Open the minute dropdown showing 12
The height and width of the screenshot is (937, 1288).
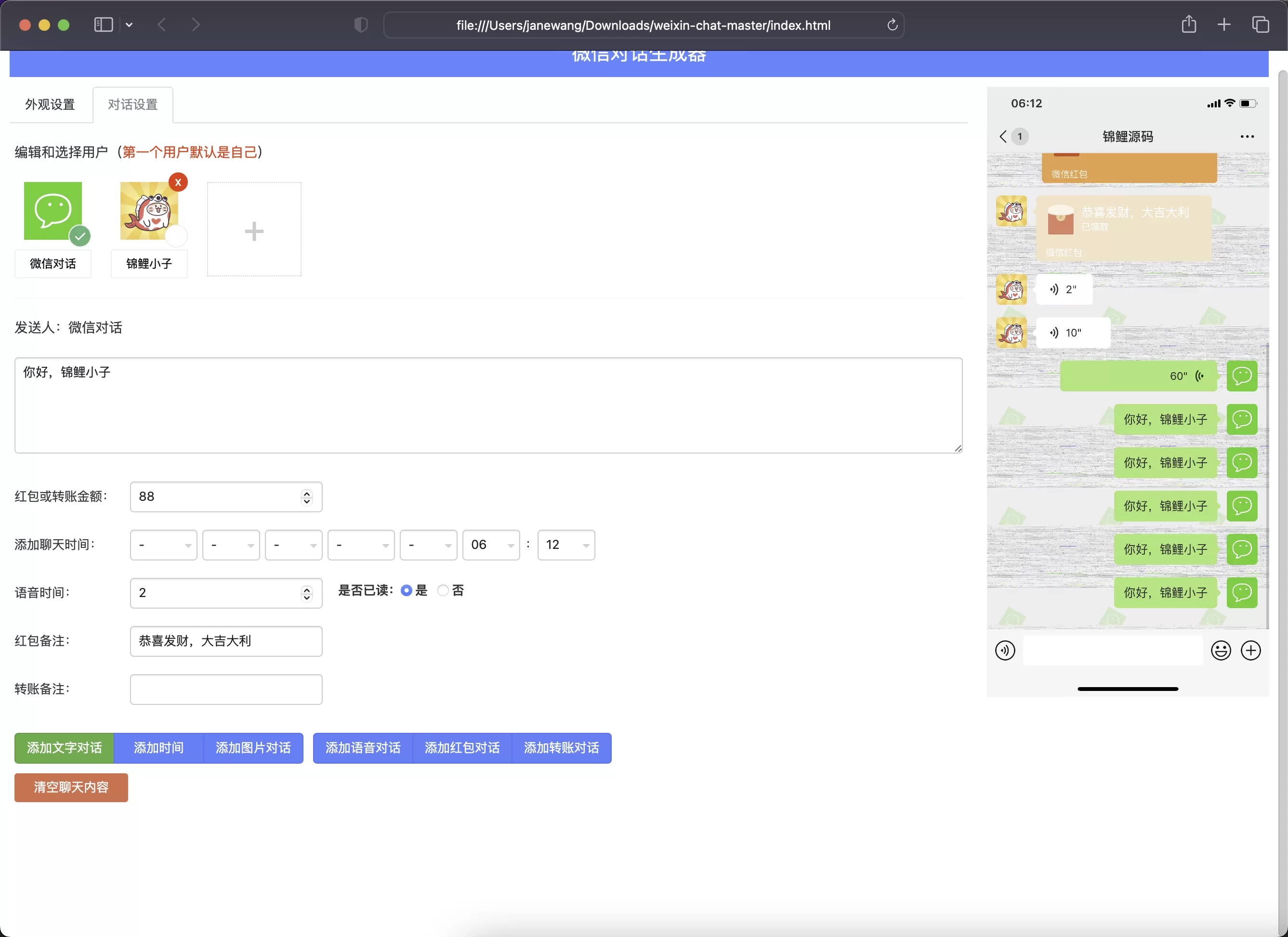(566, 545)
